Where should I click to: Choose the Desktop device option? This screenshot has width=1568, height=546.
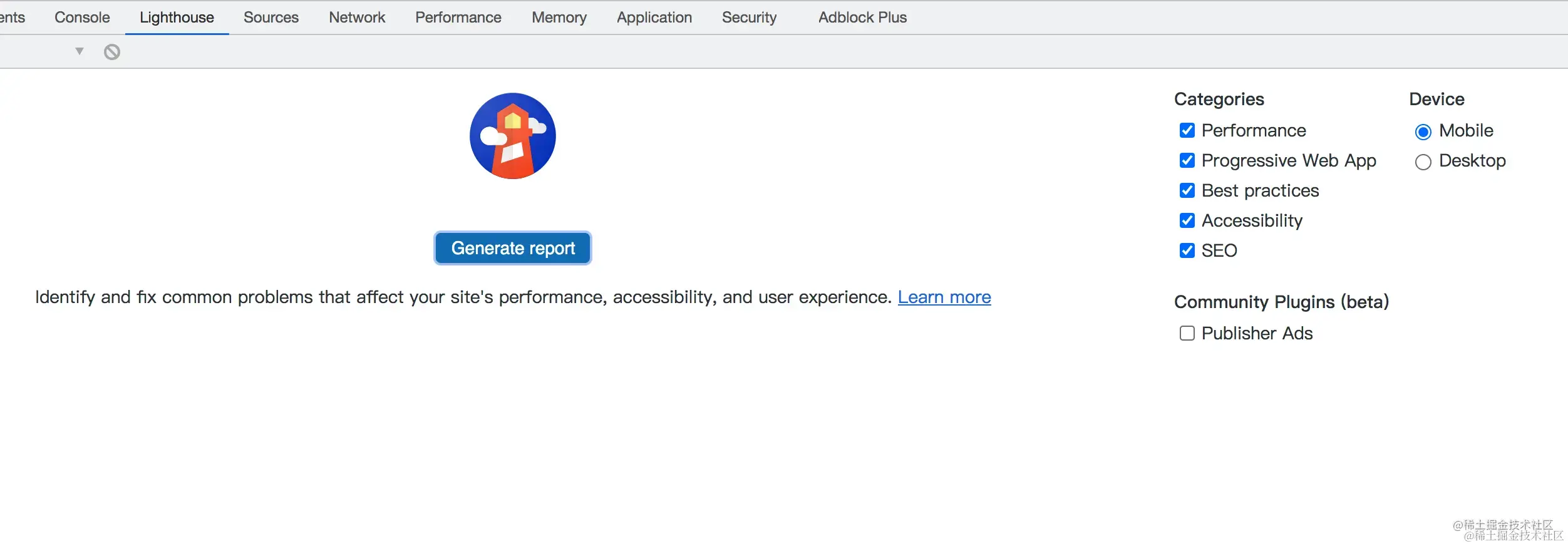point(1423,162)
